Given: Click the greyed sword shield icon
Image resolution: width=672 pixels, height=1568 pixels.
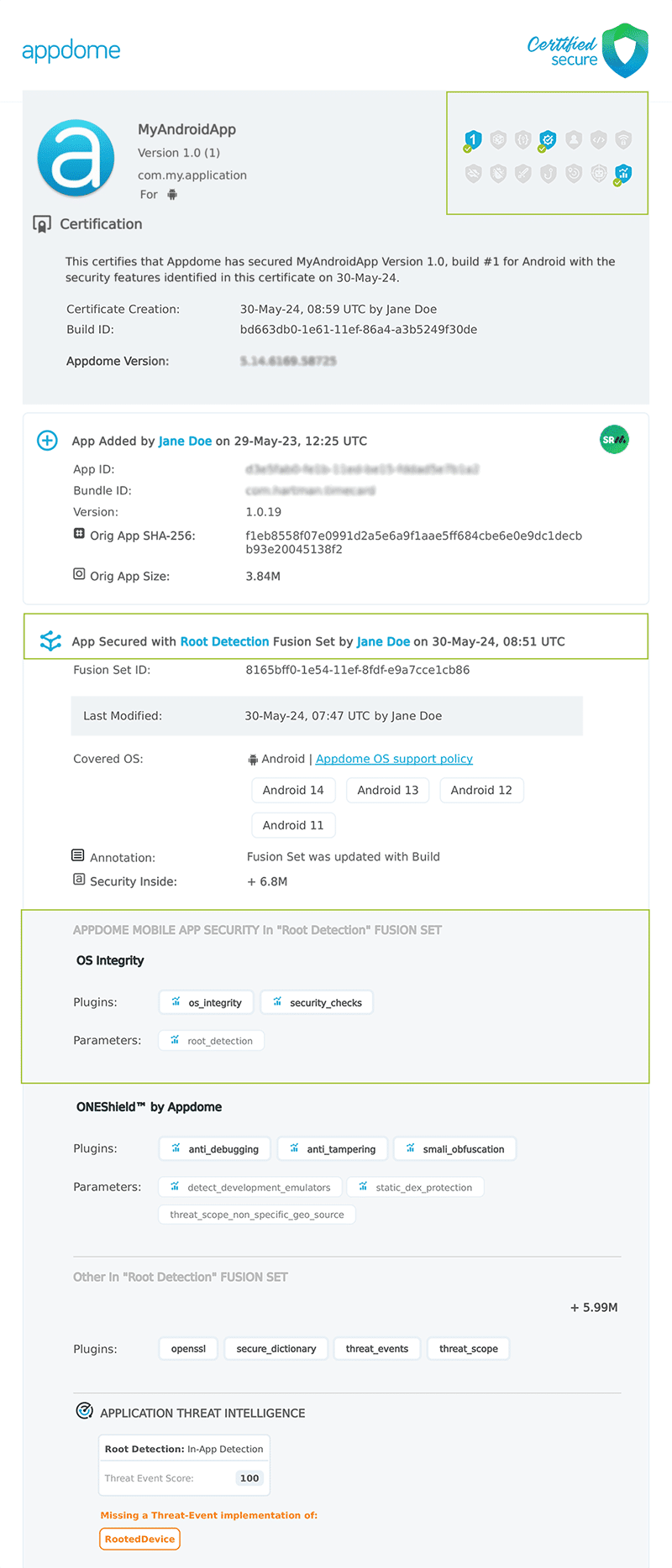Looking at the screenshot, I should point(523,174).
